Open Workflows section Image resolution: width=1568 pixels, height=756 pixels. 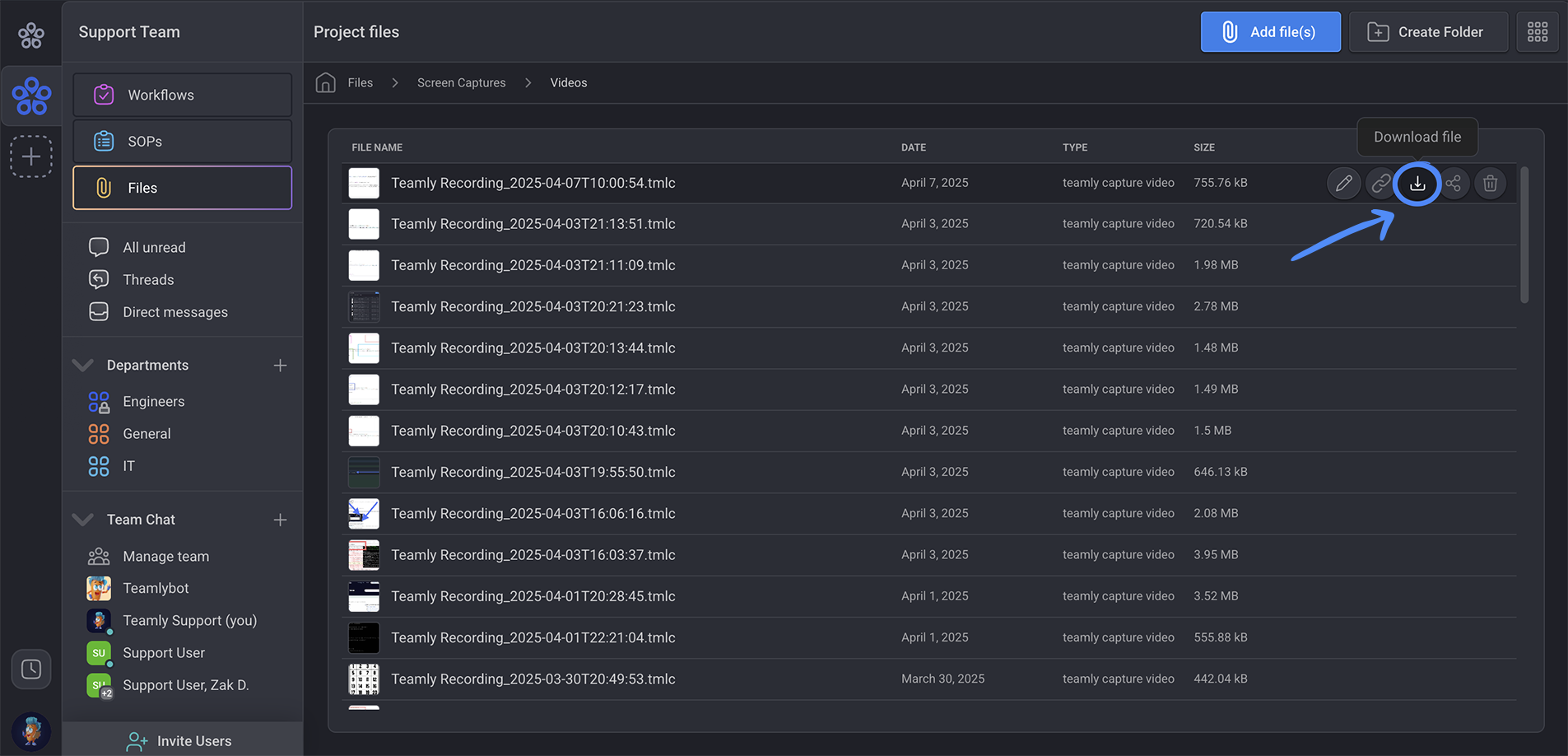183,95
